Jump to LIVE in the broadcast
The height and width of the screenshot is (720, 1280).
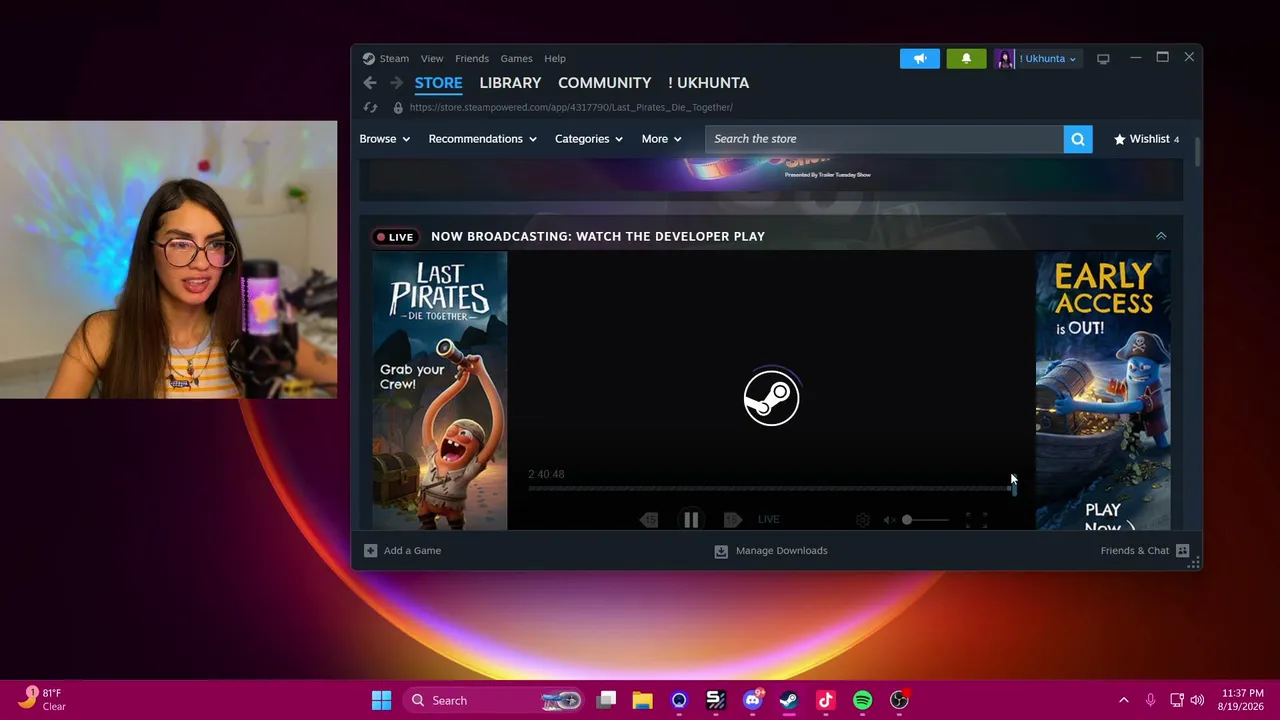coord(768,519)
